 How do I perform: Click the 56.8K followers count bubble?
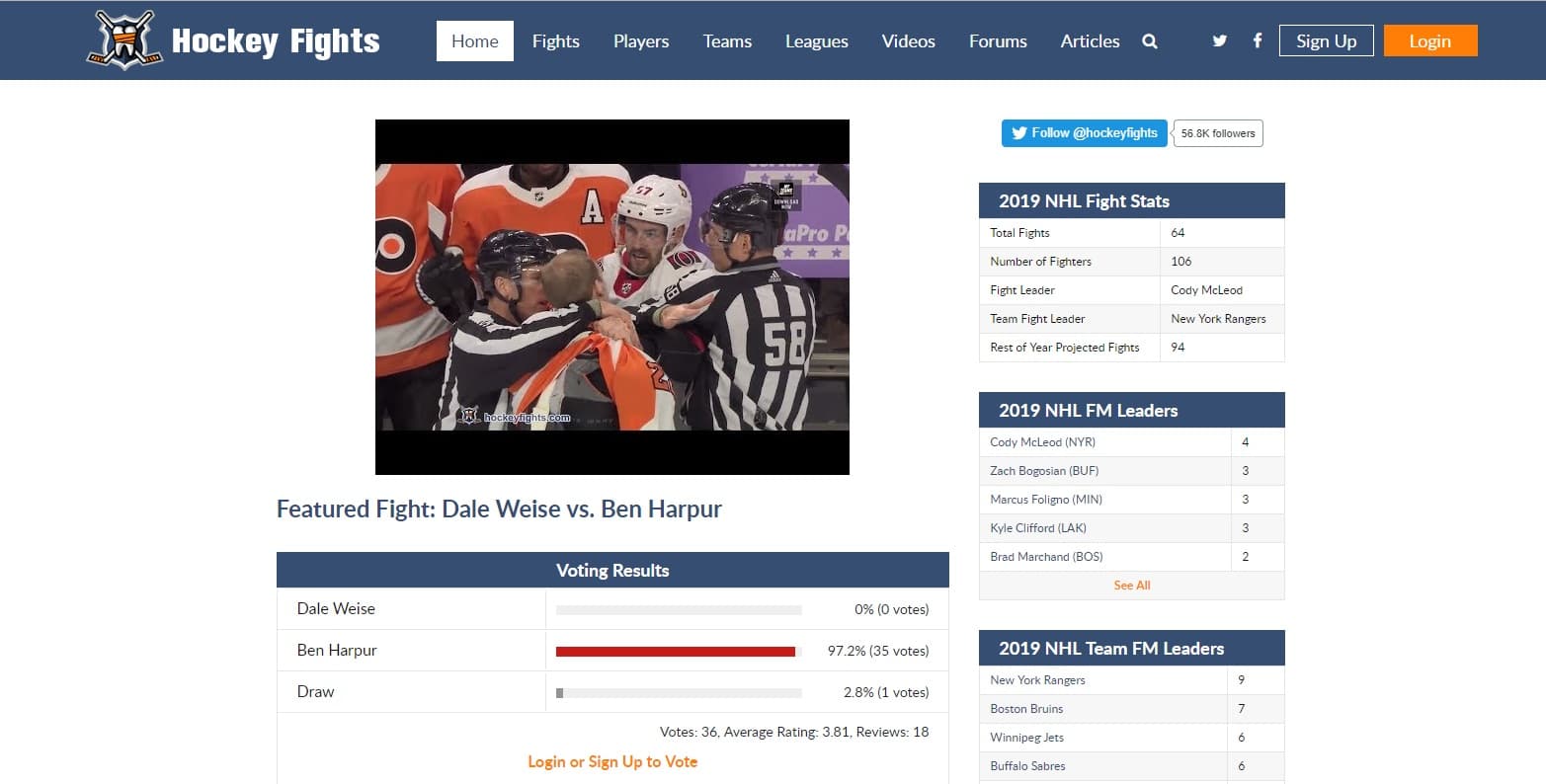[x=1218, y=133]
